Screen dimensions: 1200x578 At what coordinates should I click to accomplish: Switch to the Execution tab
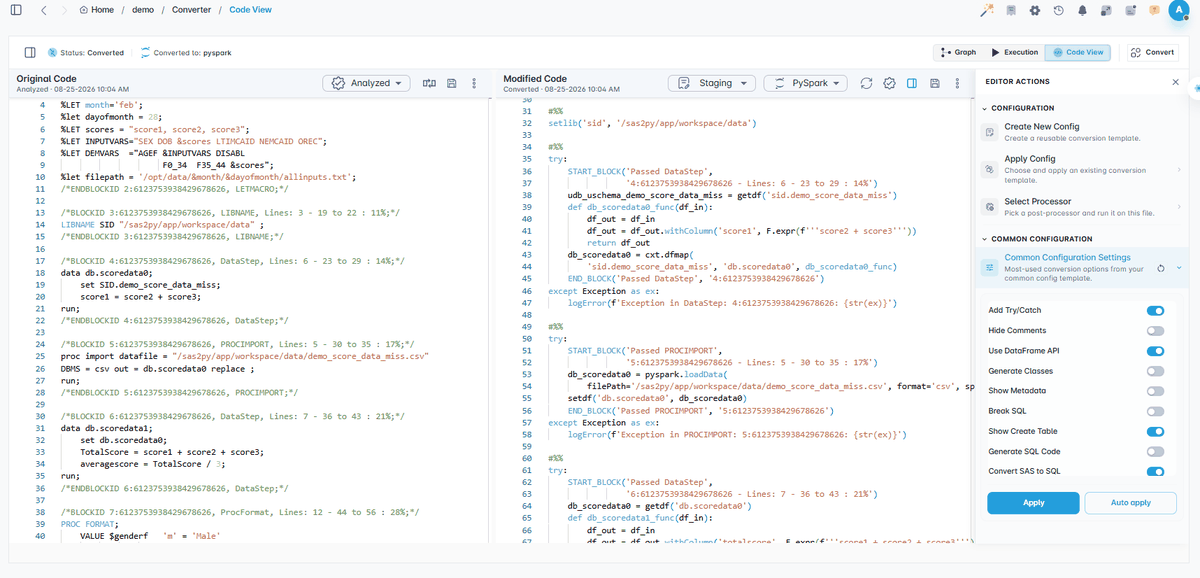[x=1015, y=52]
